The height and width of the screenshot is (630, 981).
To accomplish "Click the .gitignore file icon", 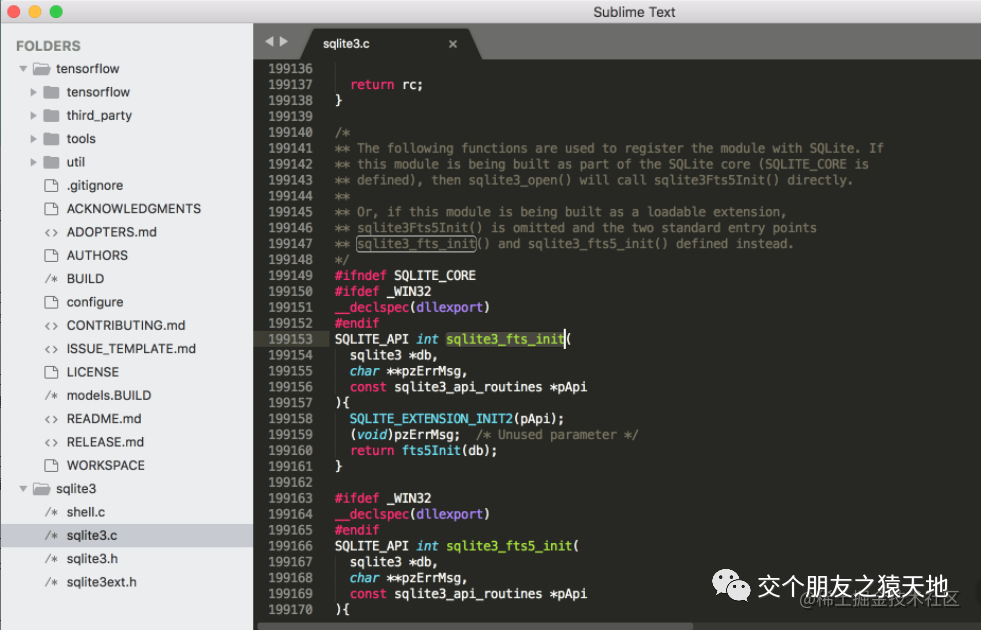I will point(51,185).
